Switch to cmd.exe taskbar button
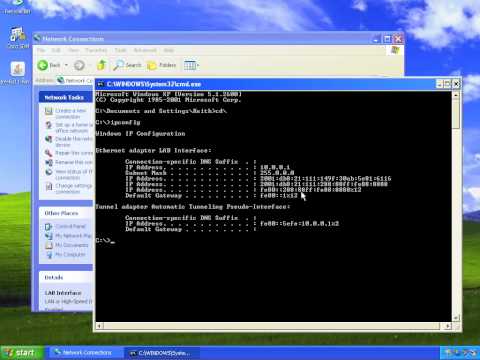Image resolution: width=480 pixels, height=360 pixels. tap(162, 353)
